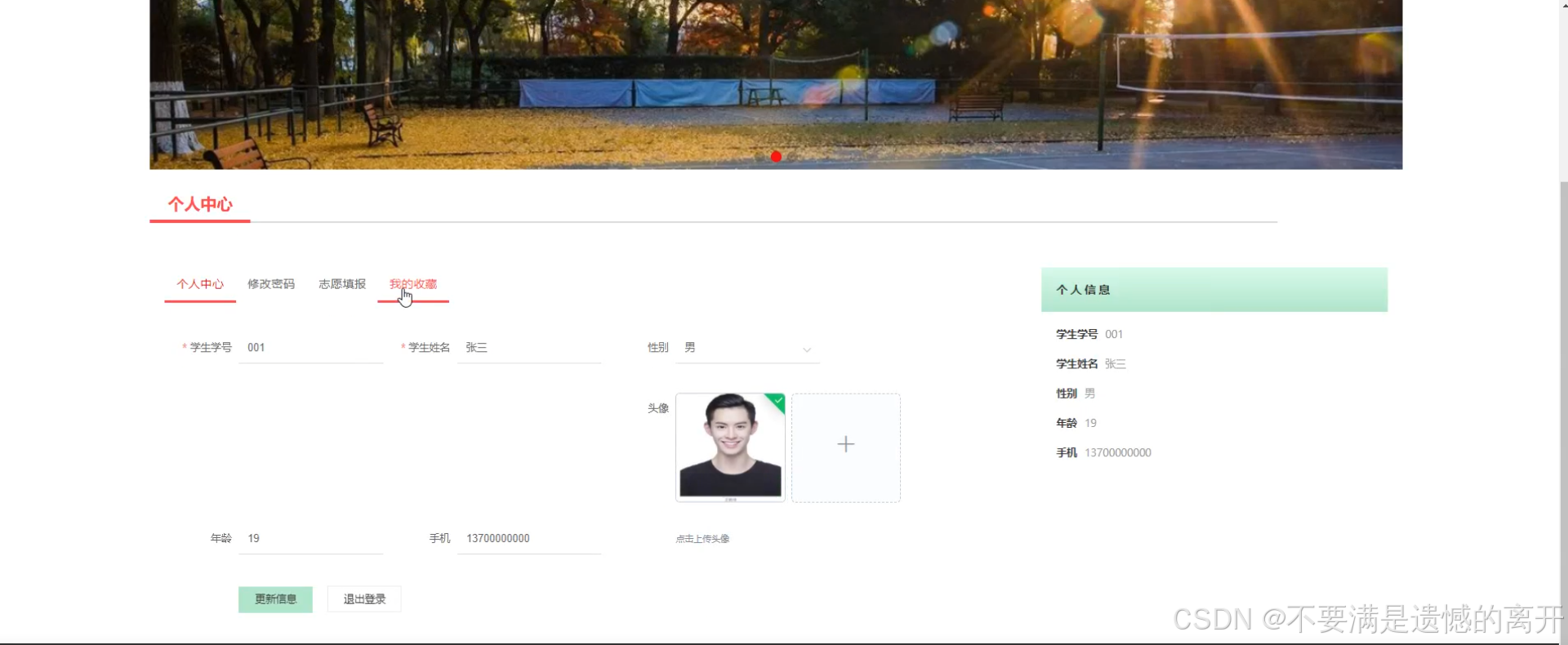
Task: Click the 点击上传头像 hint text
Action: [x=702, y=539]
